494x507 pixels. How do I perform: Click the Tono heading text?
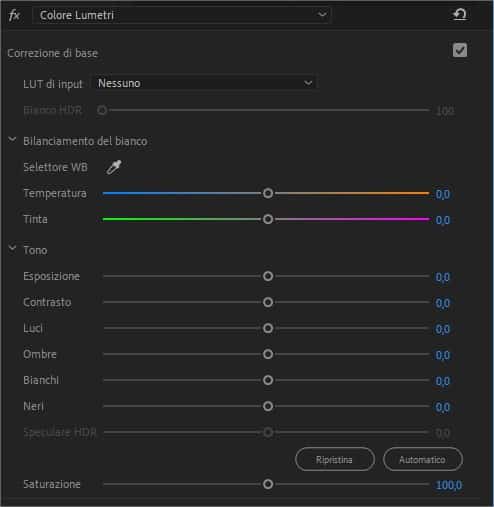[x=35, y=250]
